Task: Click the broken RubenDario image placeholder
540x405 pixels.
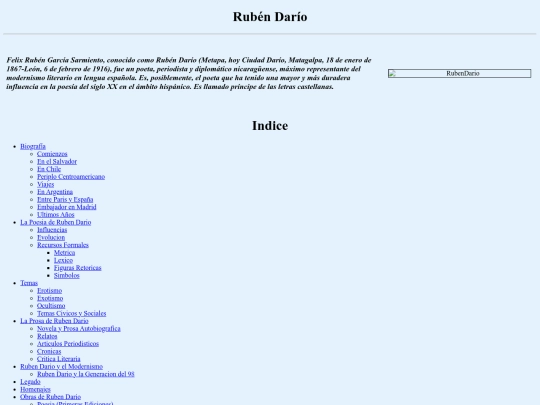Action: click(459, 73)
